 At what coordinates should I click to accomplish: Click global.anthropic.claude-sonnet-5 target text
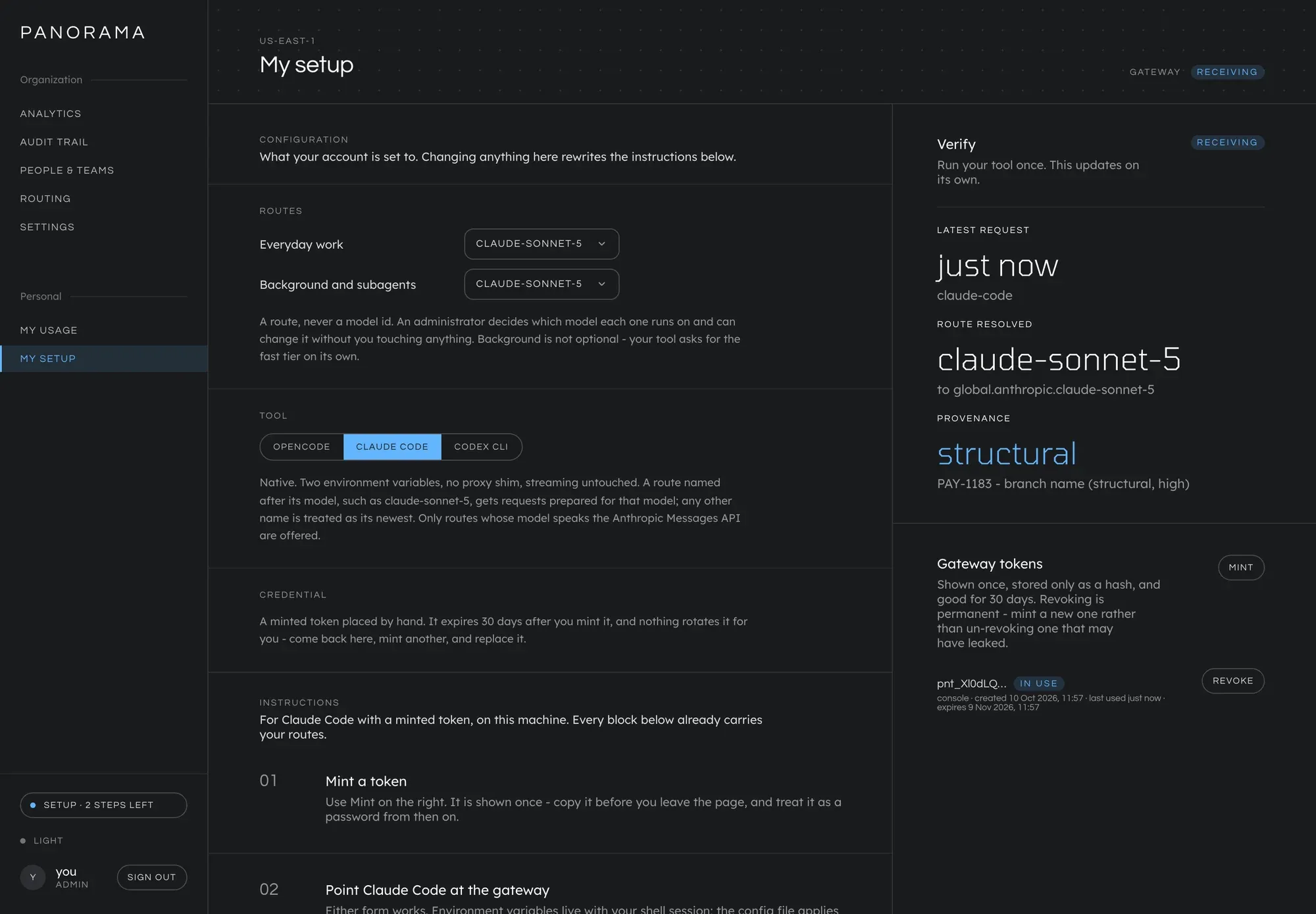coord(1053,390)
